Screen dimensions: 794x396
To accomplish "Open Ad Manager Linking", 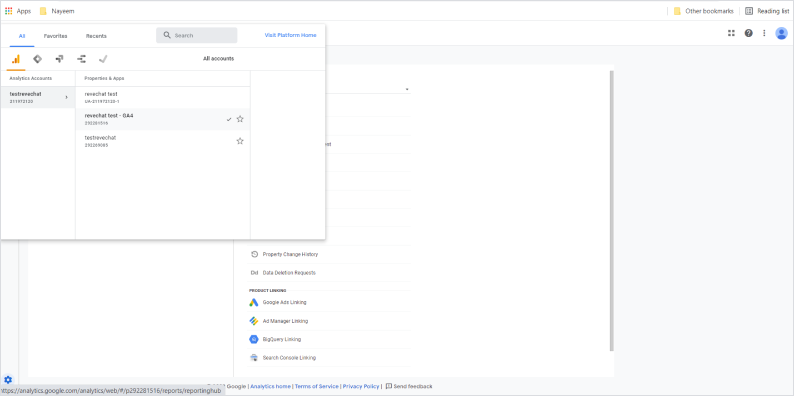I will pos(285,321).
